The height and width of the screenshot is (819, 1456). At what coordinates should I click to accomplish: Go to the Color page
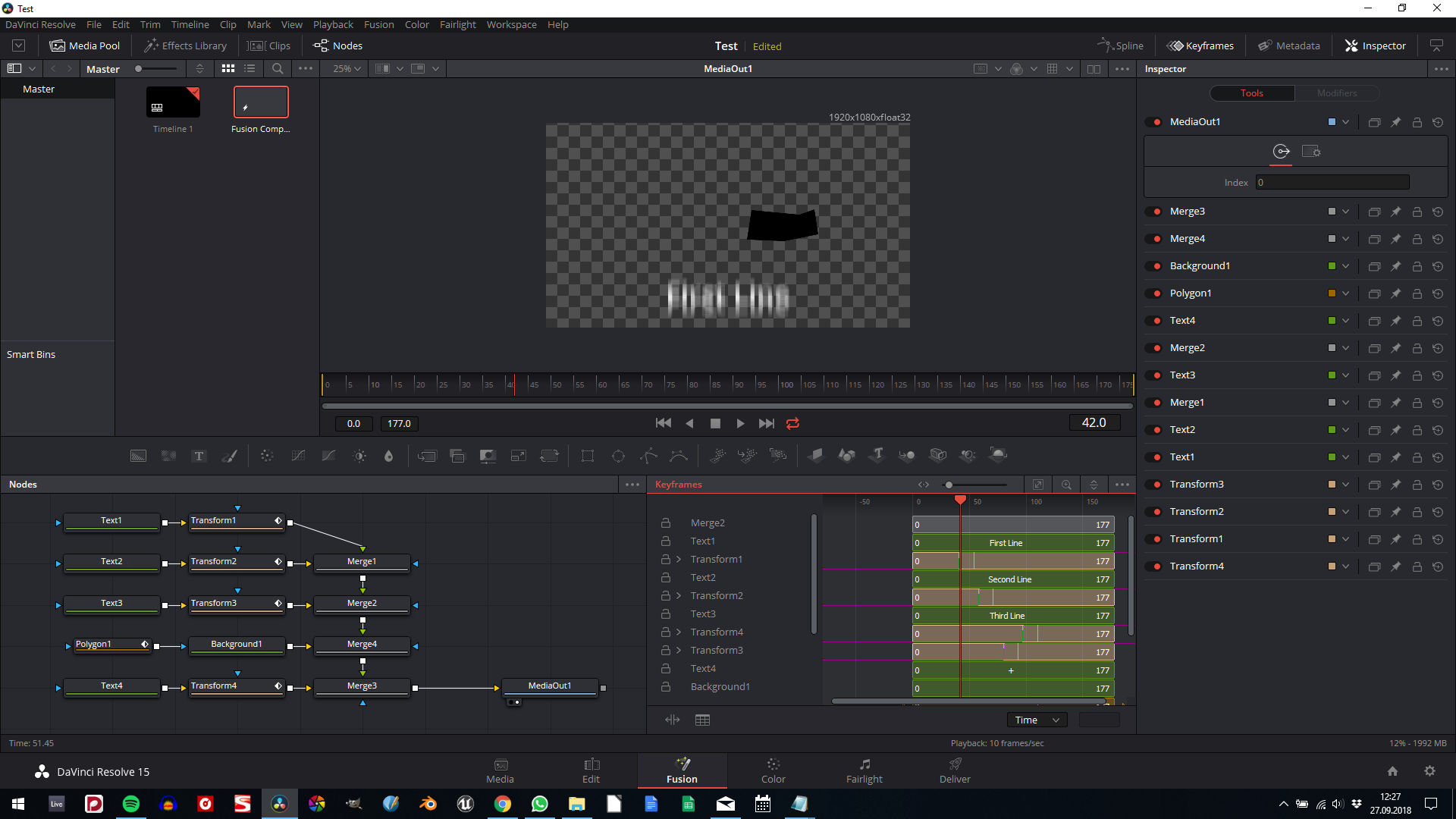(x=773, y=771)
